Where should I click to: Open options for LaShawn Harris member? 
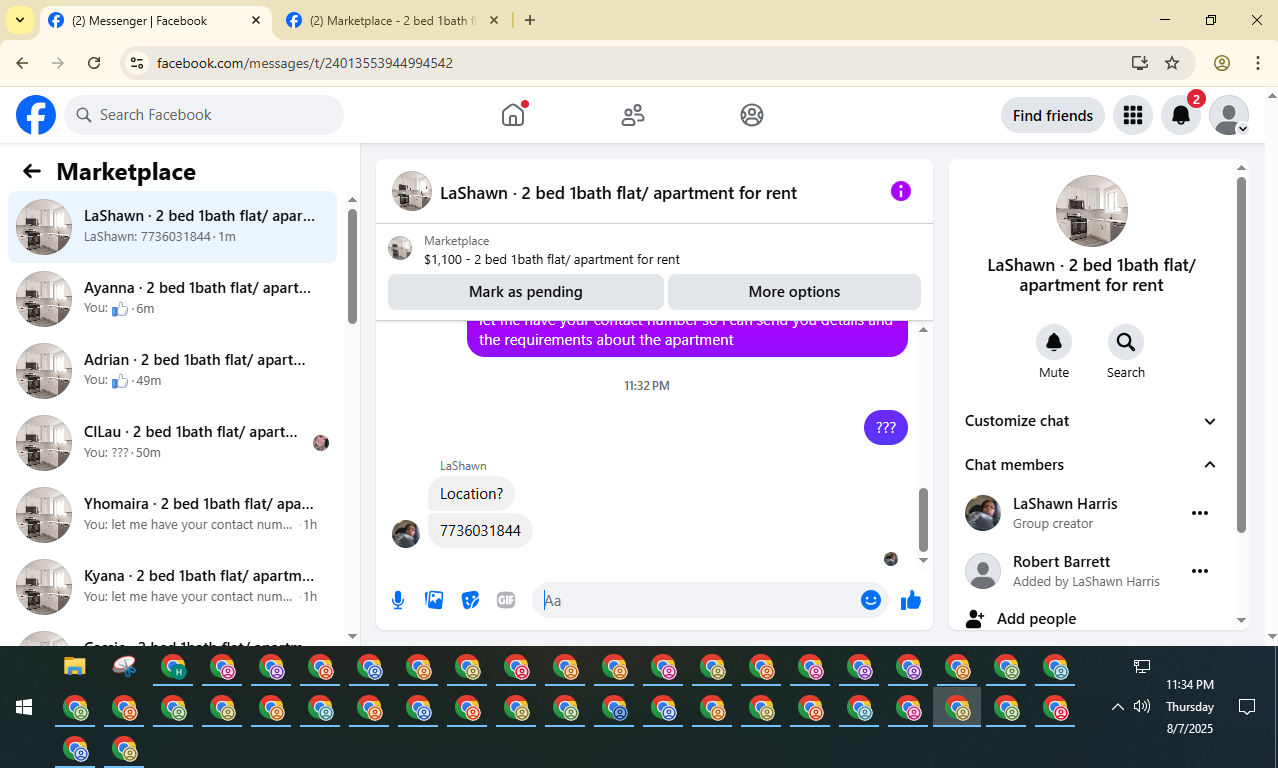(x=1200, y=513)
